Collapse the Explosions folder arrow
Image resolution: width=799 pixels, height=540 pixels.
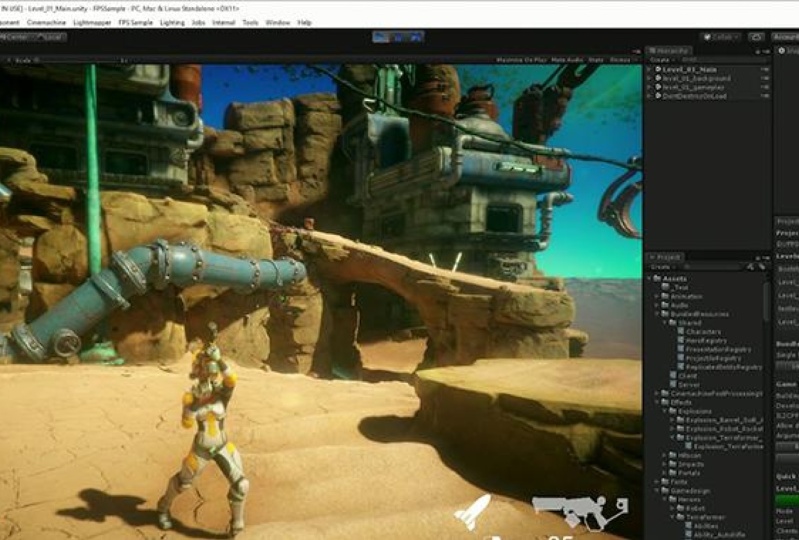[665, 411]
